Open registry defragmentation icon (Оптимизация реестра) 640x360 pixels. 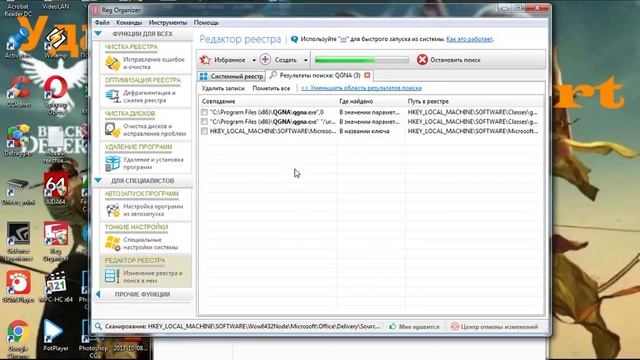point(113,96)
